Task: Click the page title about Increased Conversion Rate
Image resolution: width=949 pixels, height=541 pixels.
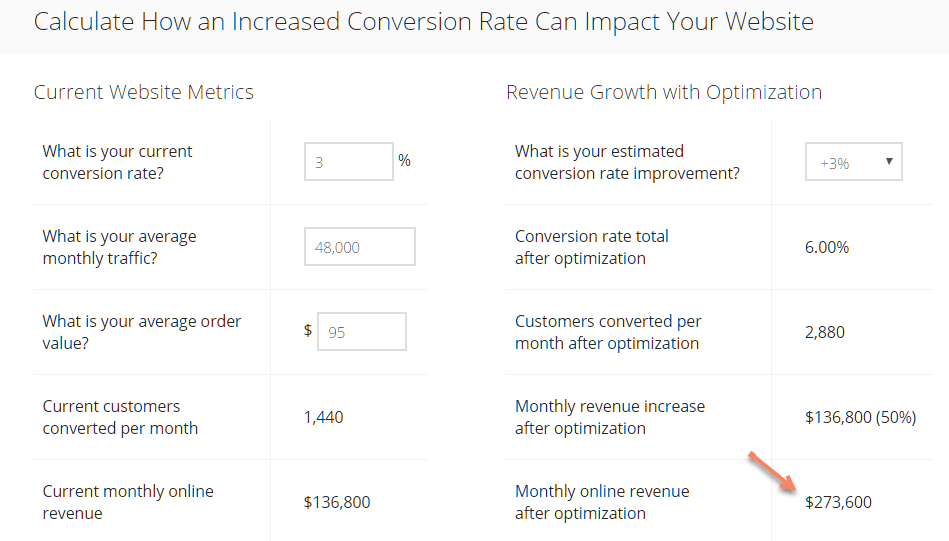Action: click(x=424, y=22)
